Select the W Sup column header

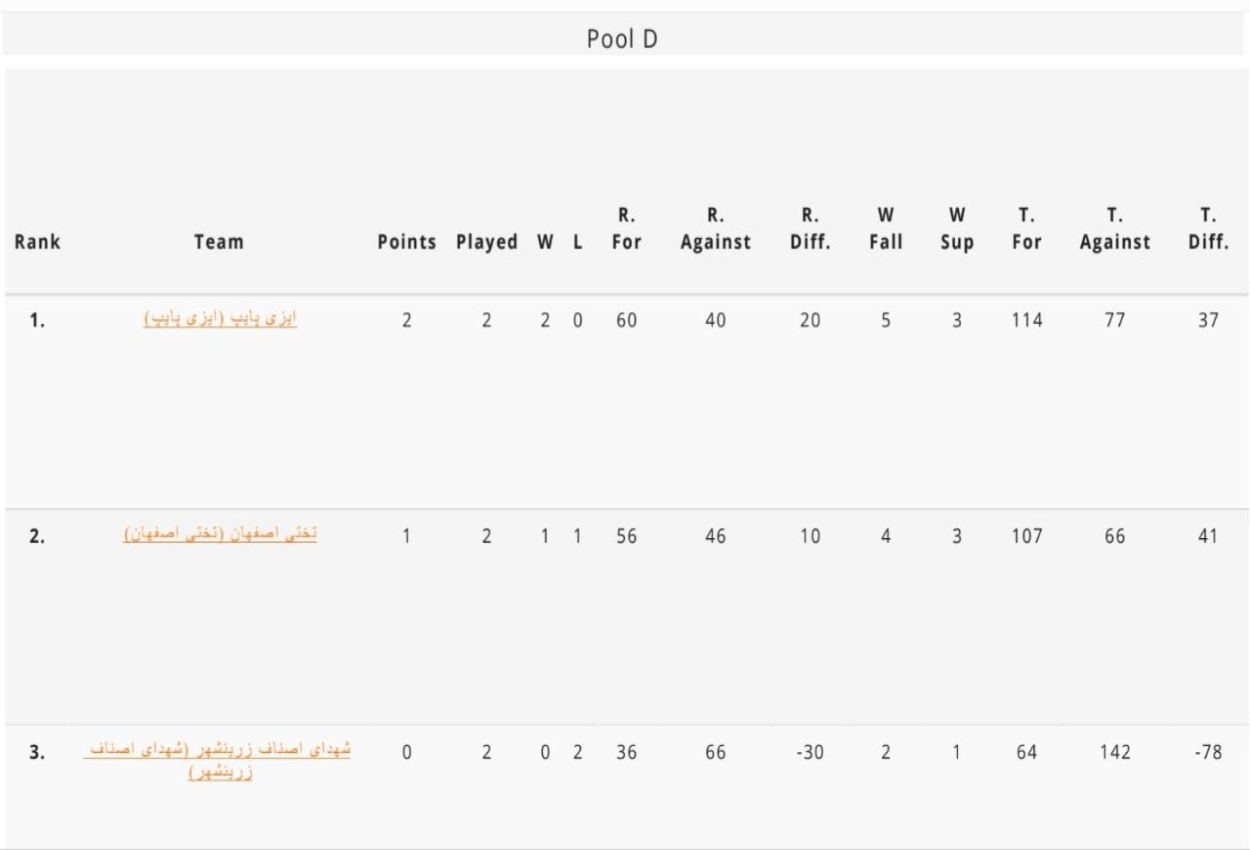tap(957, 228)
